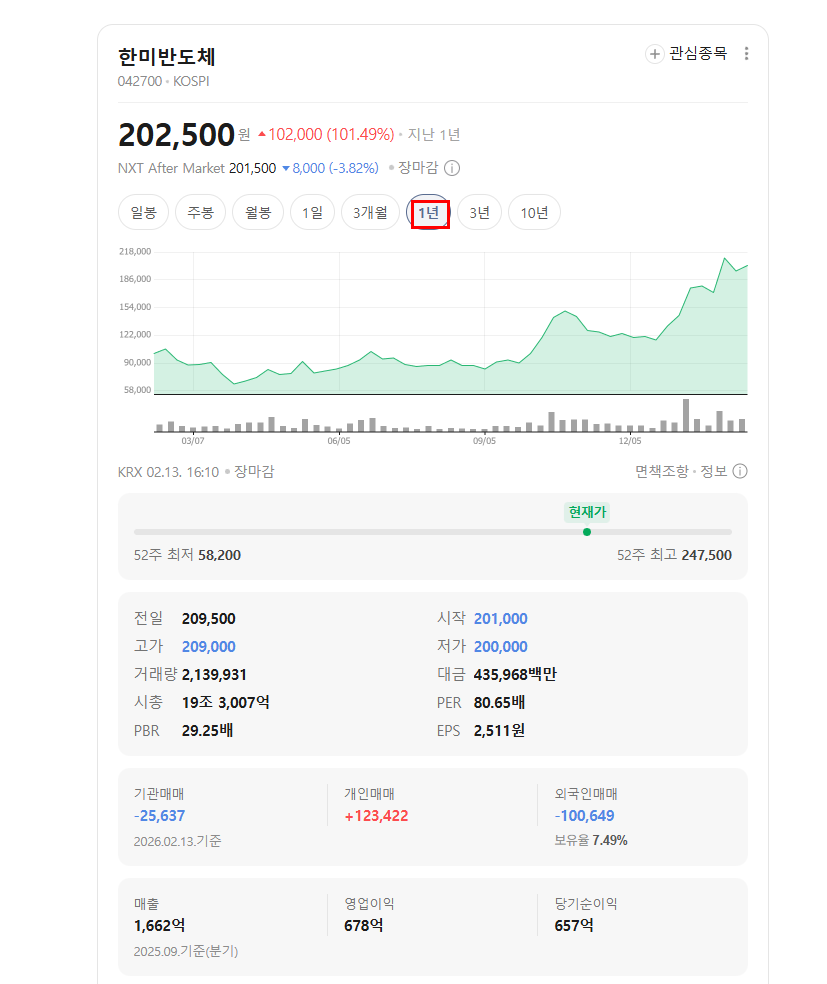This screenshot has height=984, width=827.
Task: Click 대금 value 435,968백만
Action: tap(515, 675)
